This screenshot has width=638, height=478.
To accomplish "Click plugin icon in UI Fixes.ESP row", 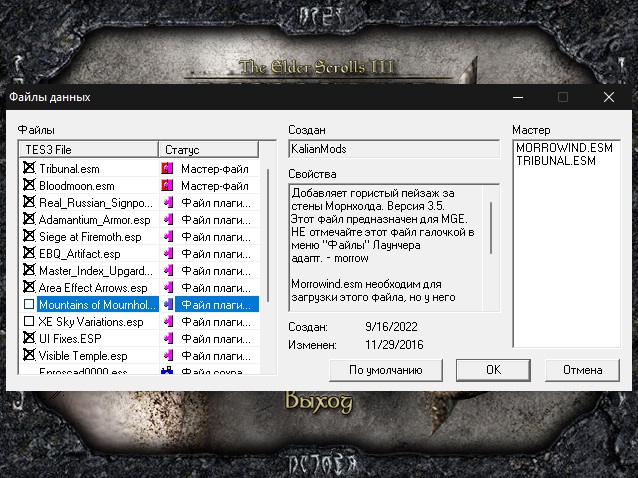I will (x=168, y=338).
